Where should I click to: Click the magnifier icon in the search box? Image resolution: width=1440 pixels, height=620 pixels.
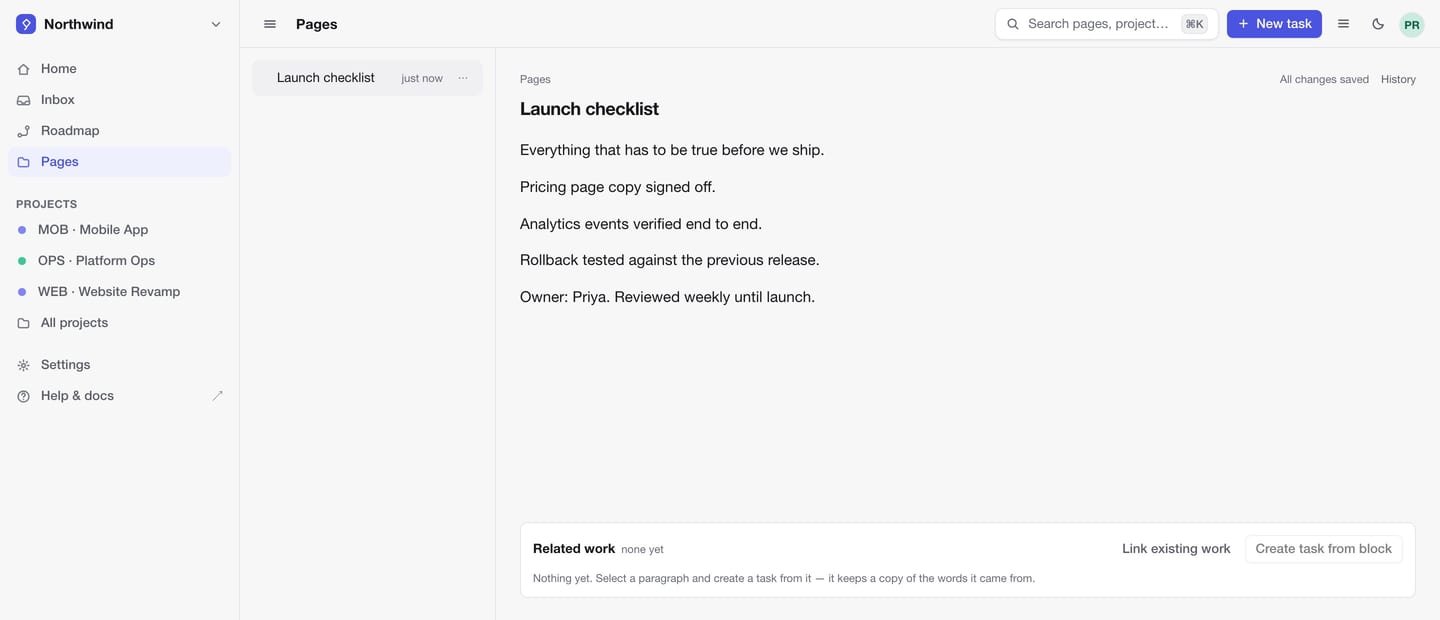pos(1013,24)
